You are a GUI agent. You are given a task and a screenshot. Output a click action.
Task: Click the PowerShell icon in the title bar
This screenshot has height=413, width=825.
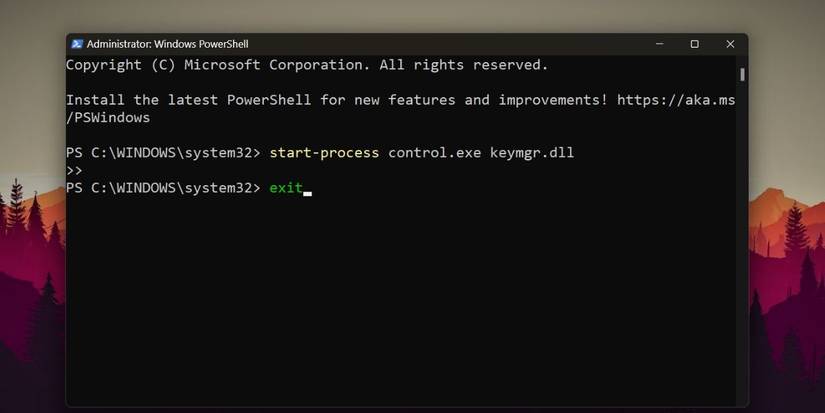[x=77, y=44]
